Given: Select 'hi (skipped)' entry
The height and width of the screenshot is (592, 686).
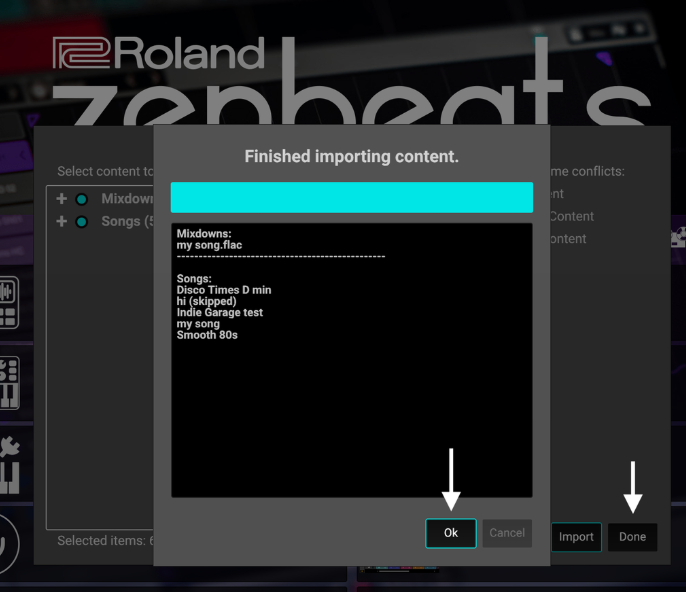Looking at the screenshot, I should [206, 301].
